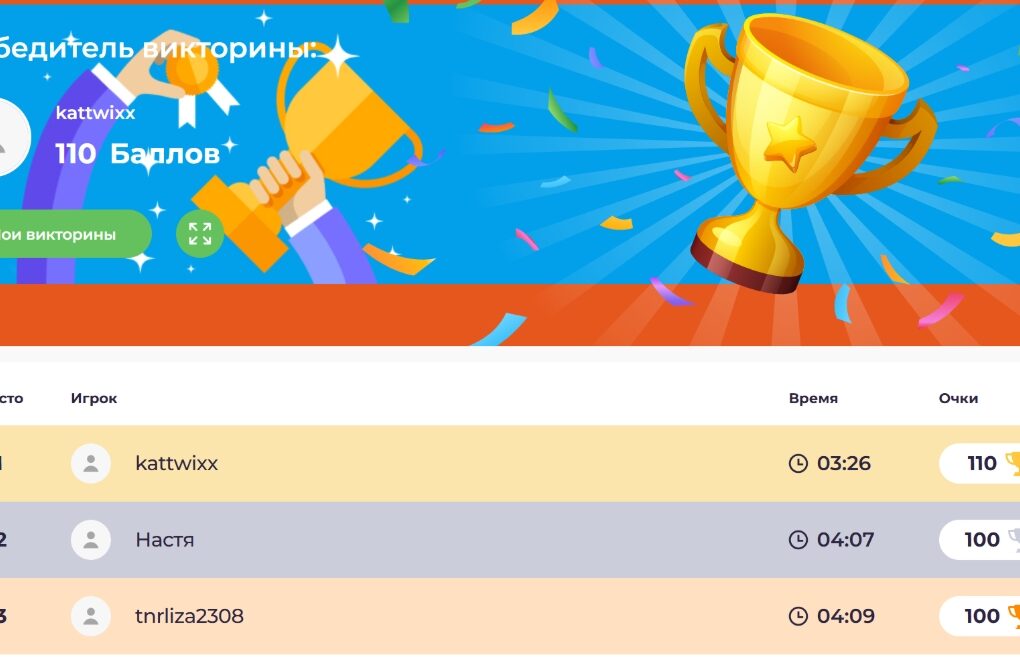The height and width of the screenshot is (659, 1020).
Task: Click the avatar icon beside tnrliza2308
Action: click(91, 616)
